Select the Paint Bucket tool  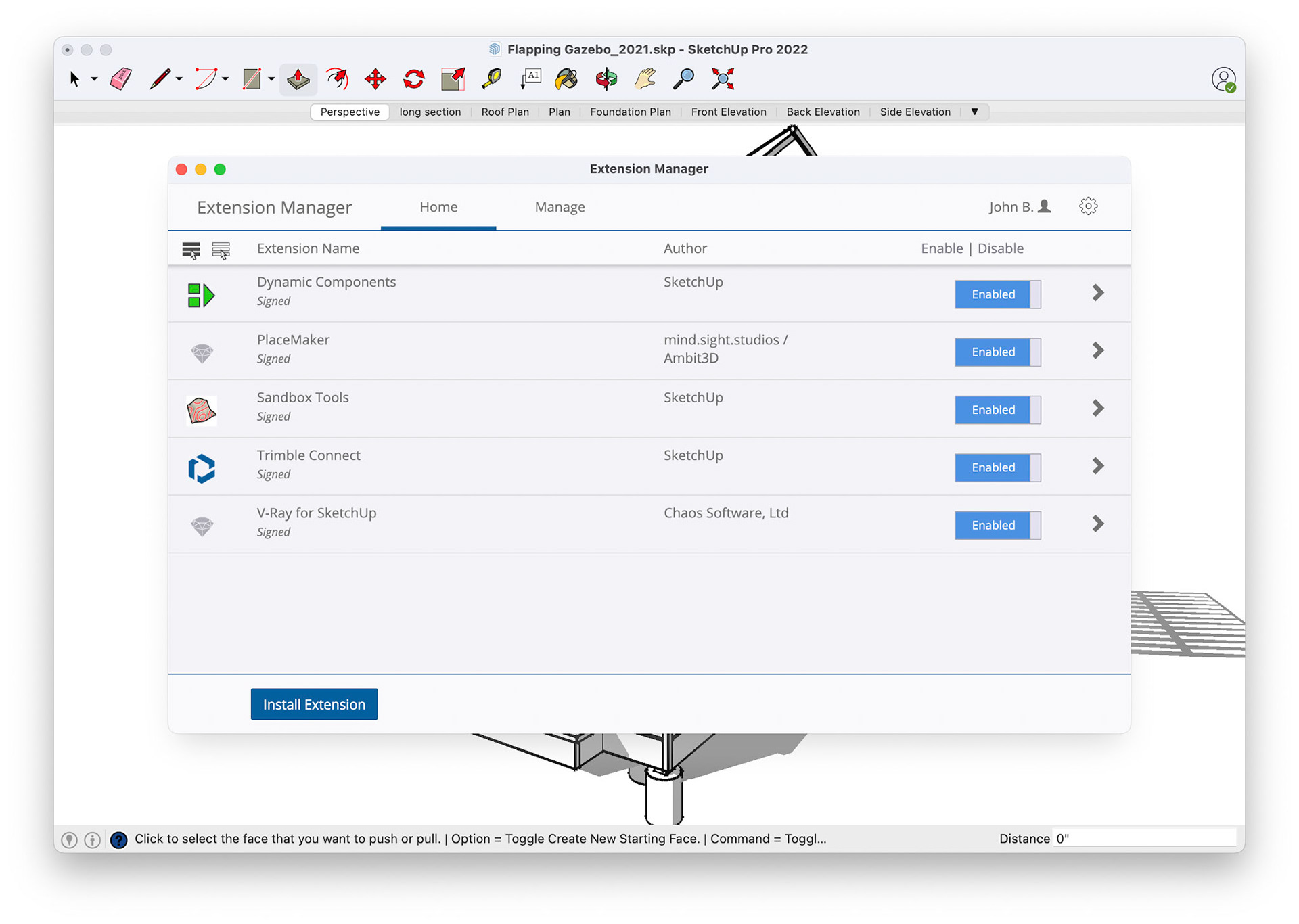click(x=566, y=79)
